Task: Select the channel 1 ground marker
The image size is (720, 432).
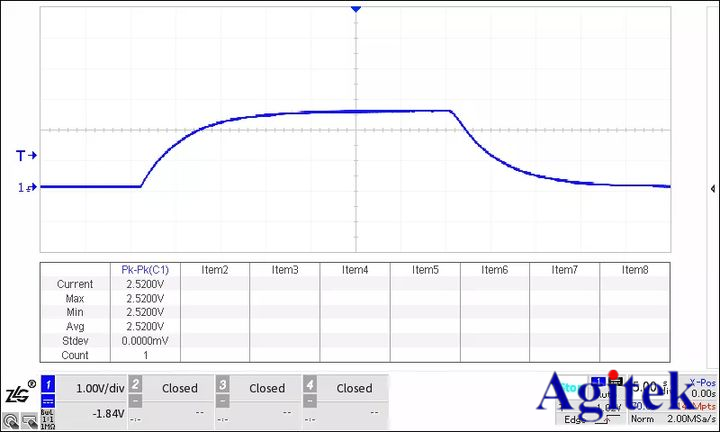Action: click(x=26, y=187)
